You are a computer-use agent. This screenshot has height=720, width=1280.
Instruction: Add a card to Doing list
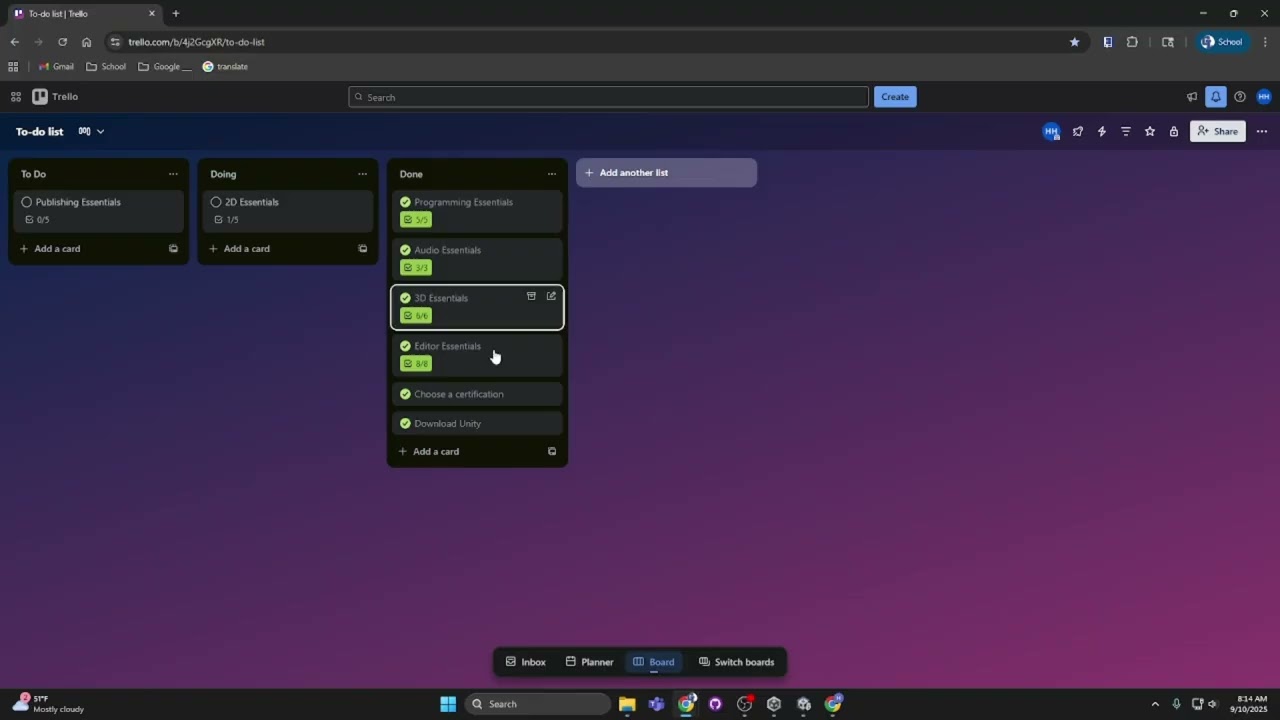coord(277,249)
